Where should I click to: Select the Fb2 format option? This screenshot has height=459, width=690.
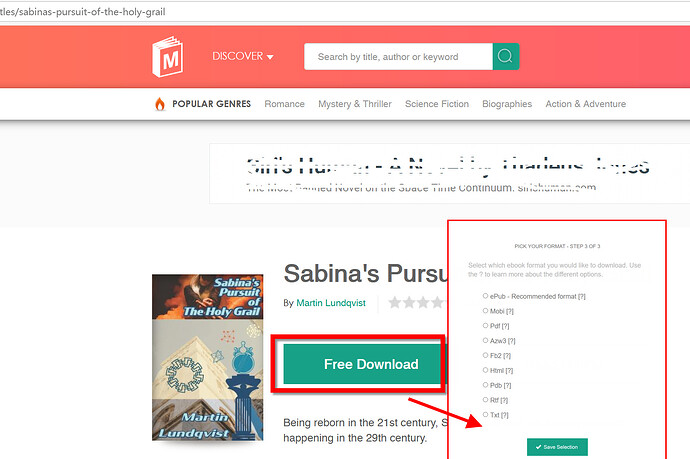[x=485, y=355]
